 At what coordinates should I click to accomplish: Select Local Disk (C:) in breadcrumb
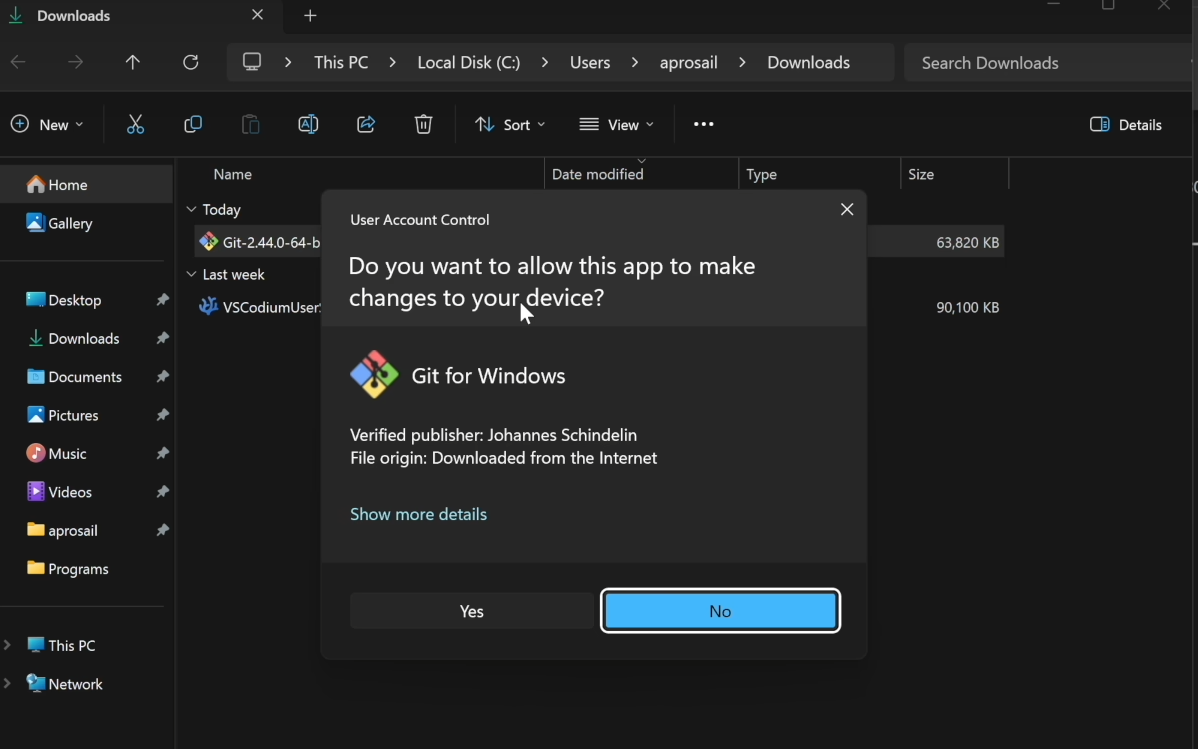(468, 63)
